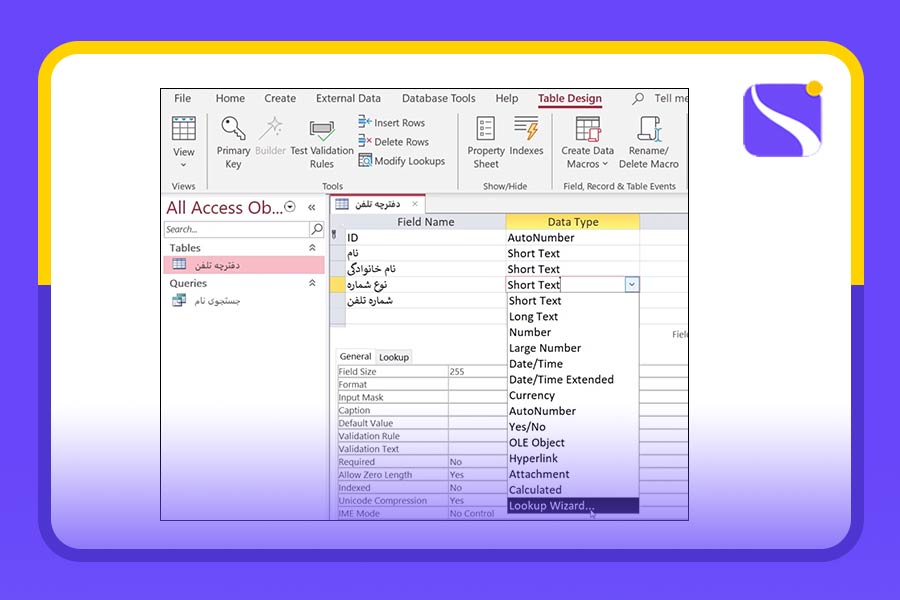Choose Calculated data type
The width and height of the screenshot is (900, 600).
[x=573, y=490]
